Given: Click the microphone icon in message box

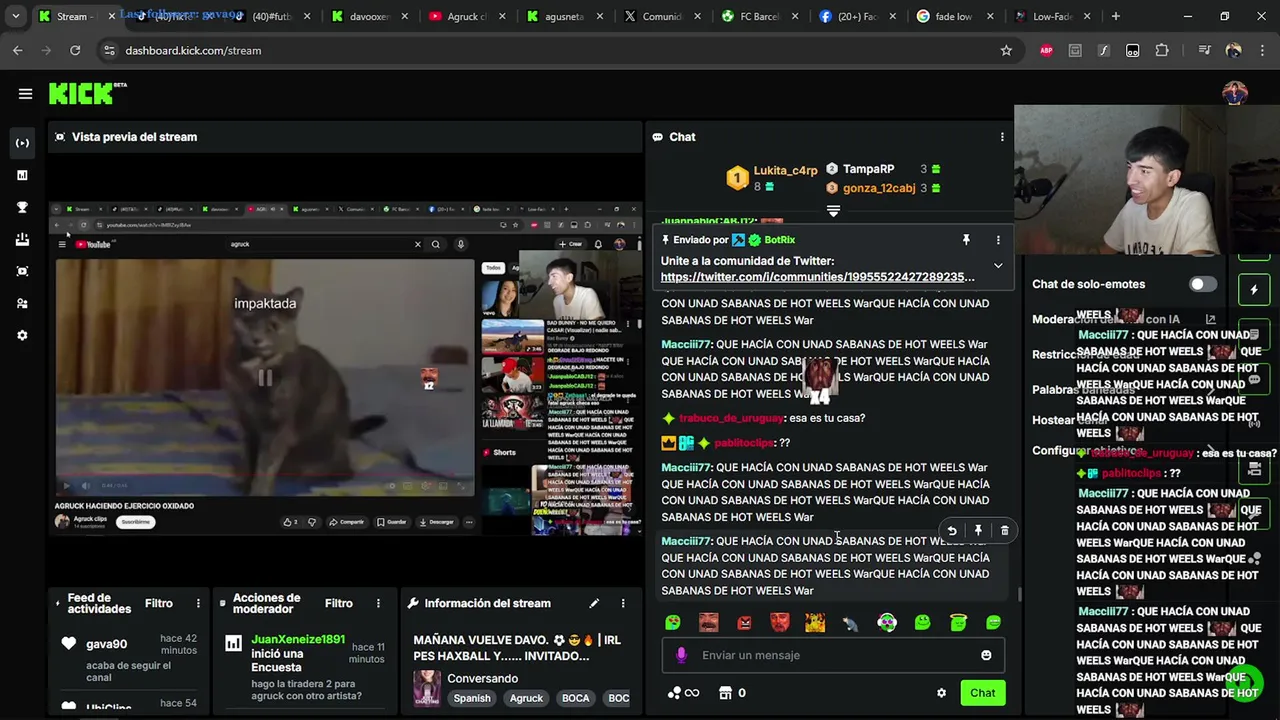Looking at the screenshot, I should (681, 655).
